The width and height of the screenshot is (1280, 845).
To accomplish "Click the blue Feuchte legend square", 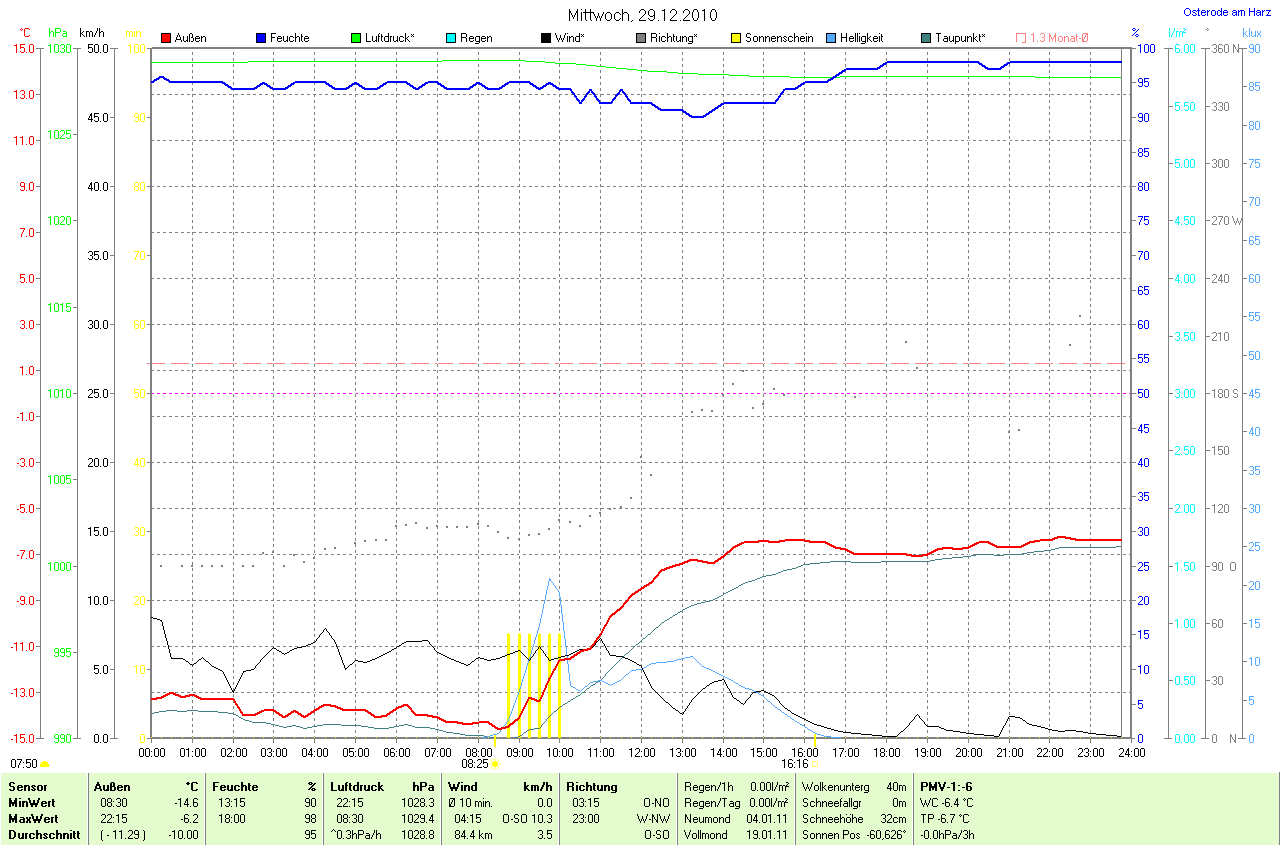I will [261, 38].
